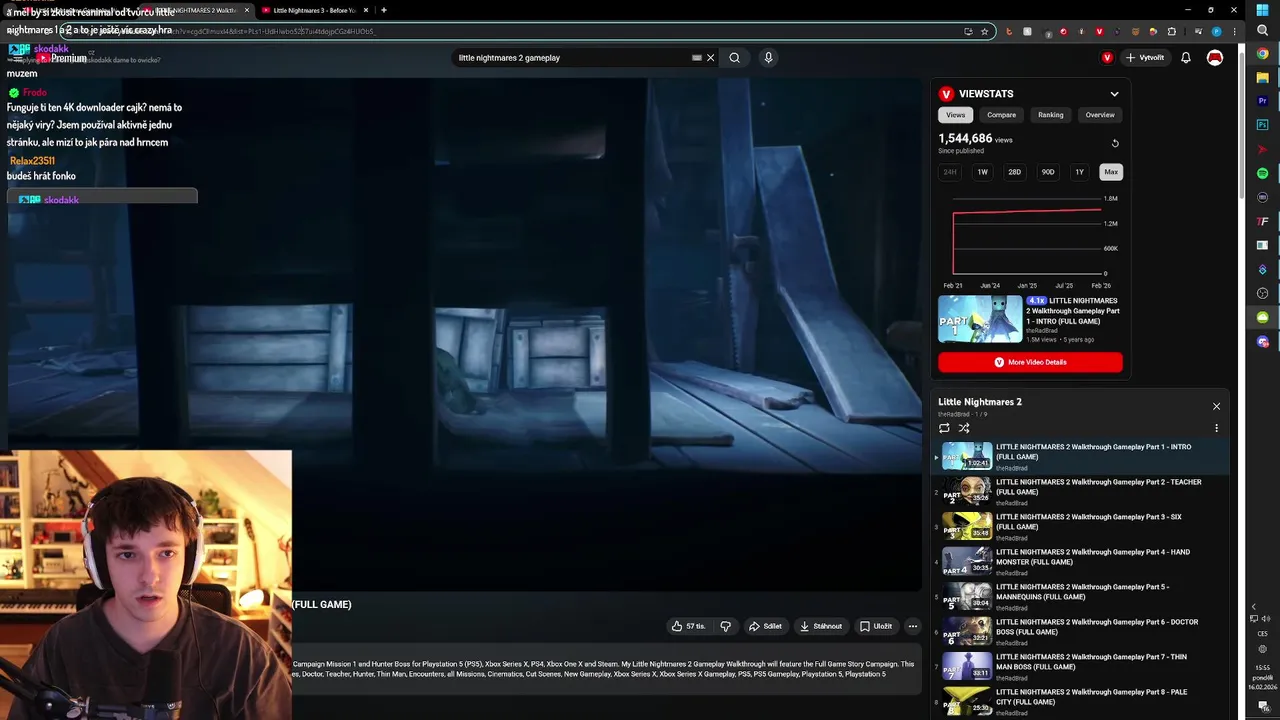Open Windows Start menu

pyautogui.click(x=1262, y=10)
